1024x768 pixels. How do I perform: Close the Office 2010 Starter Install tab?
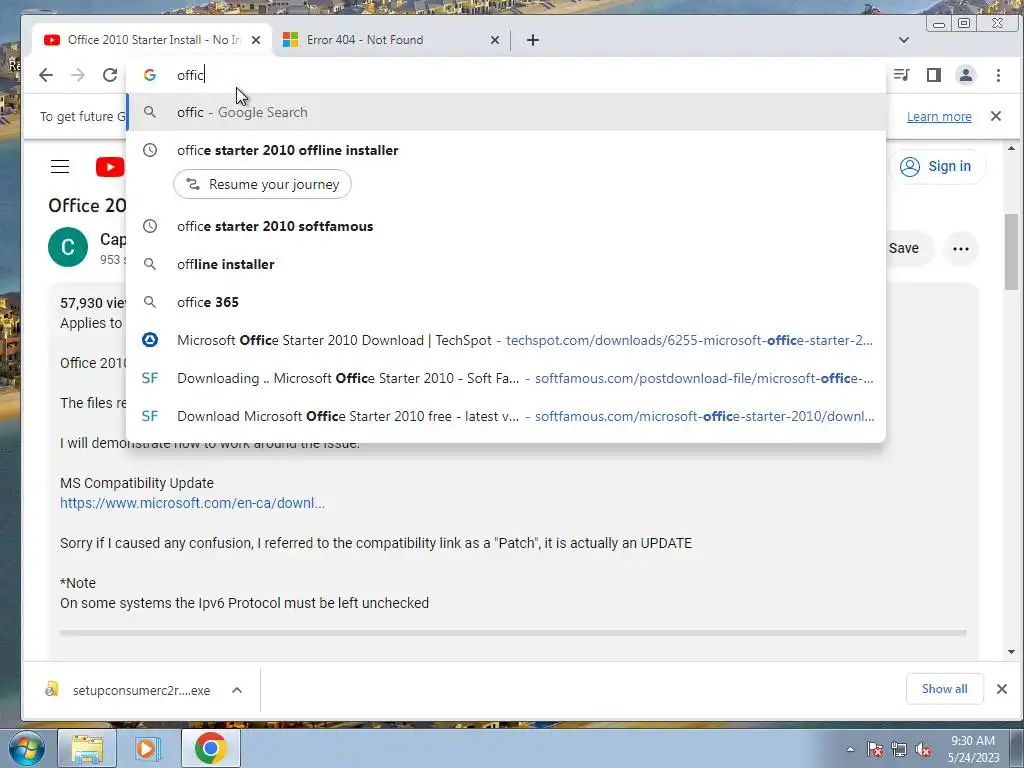click(256, 40)
